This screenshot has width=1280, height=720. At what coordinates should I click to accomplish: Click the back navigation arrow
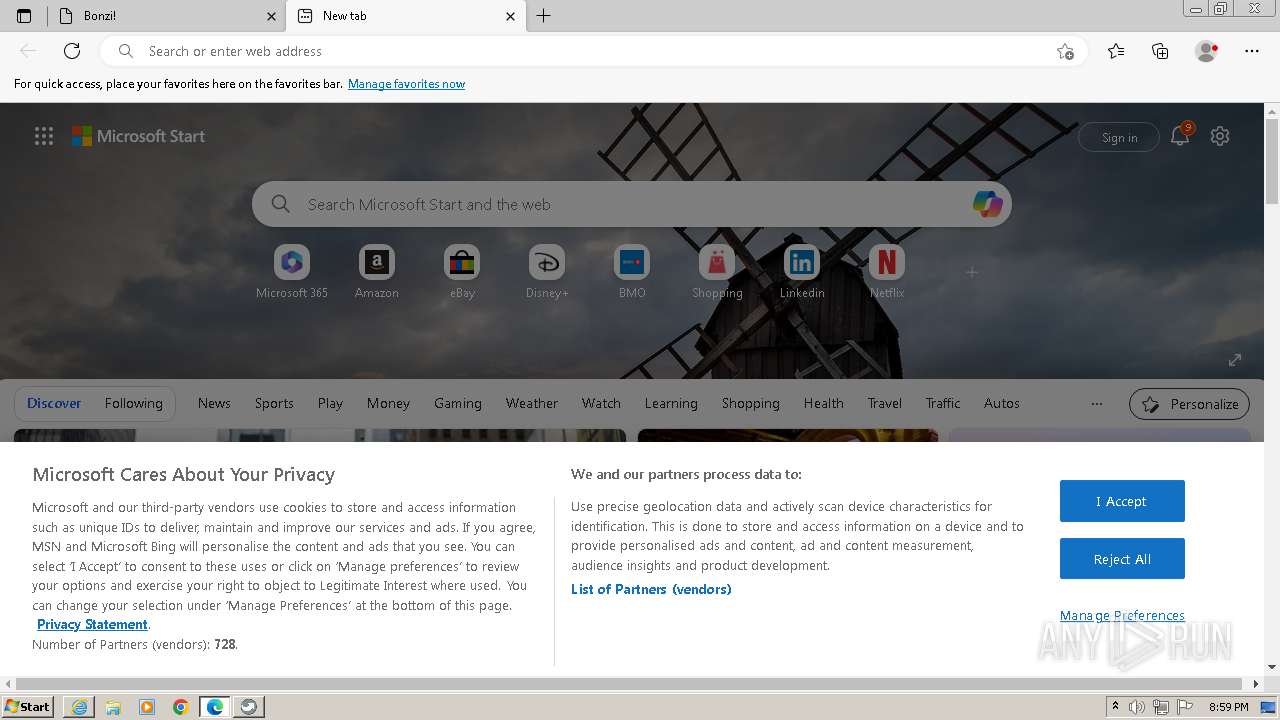pos(28,51)
